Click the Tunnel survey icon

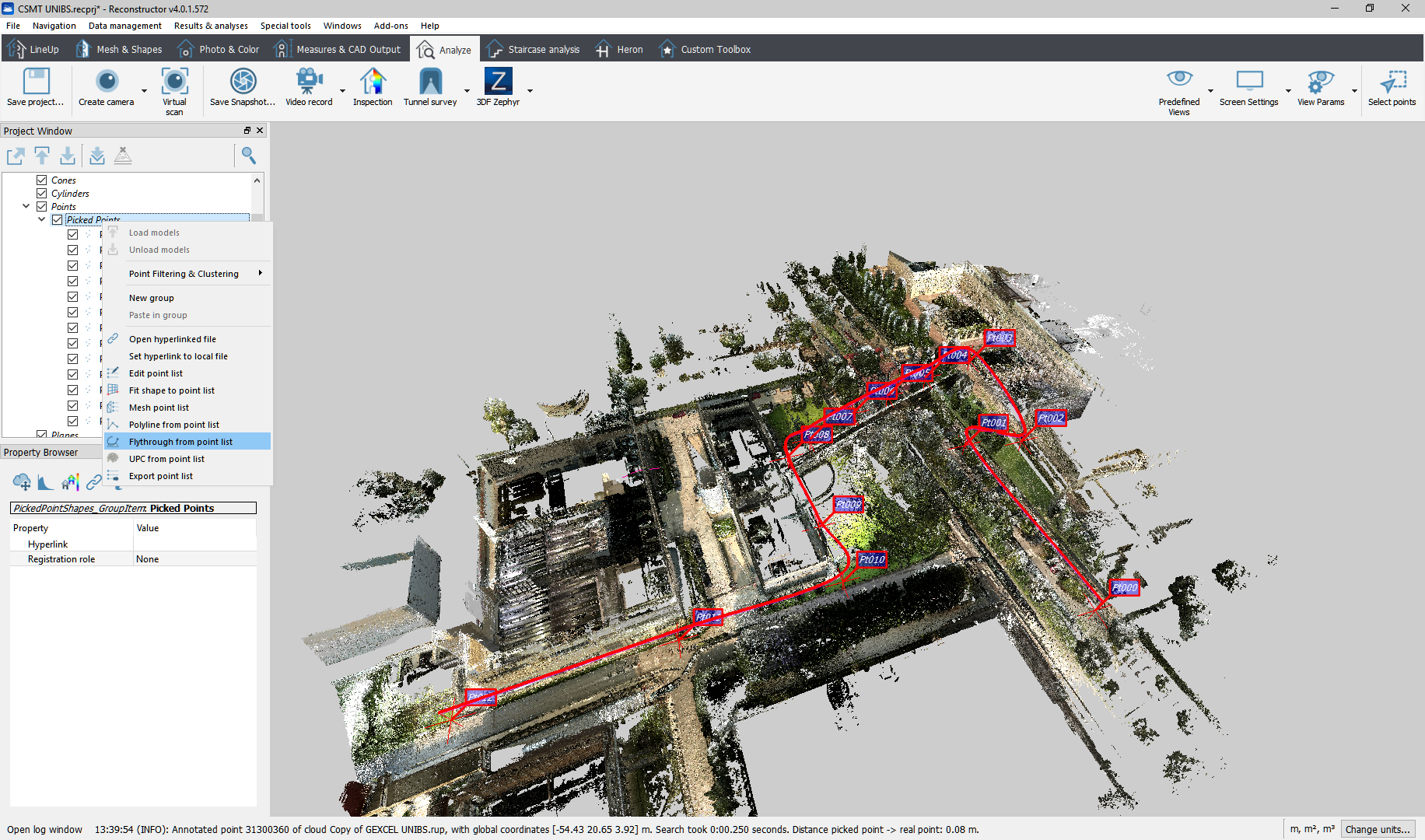click(430, 82)
